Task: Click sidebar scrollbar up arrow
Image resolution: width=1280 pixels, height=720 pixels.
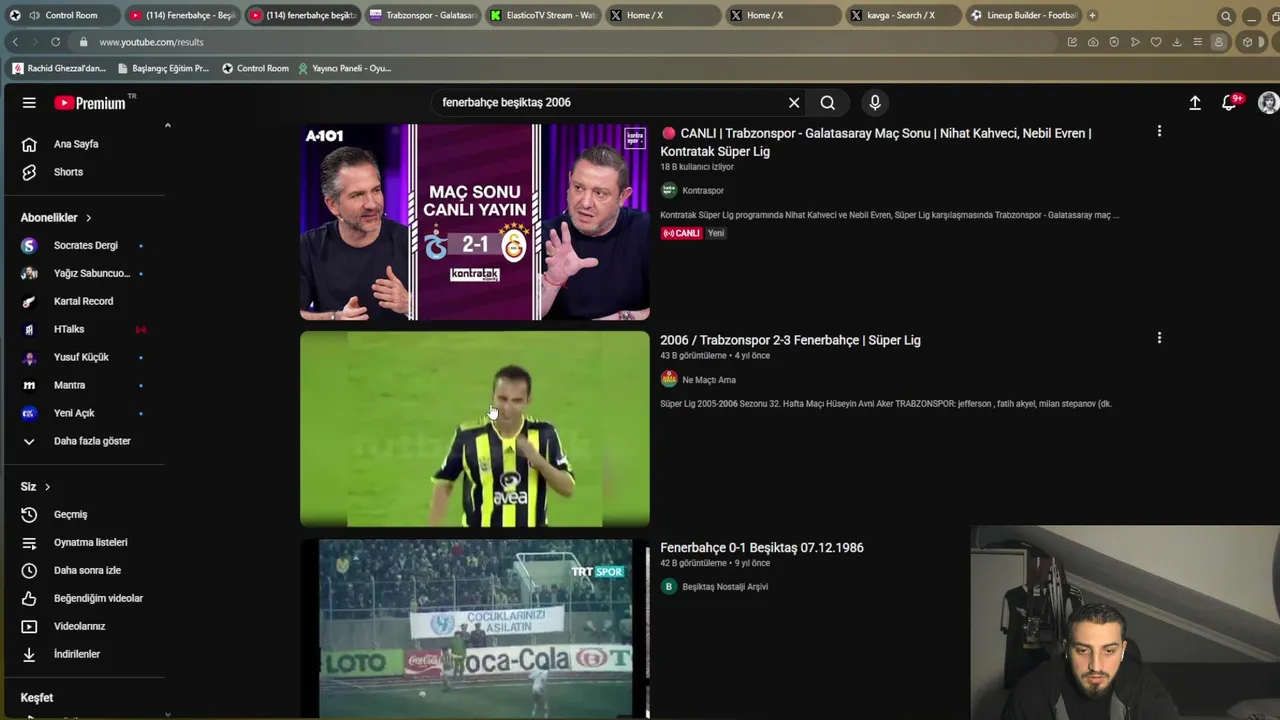Action: click(x=167, y=125)
